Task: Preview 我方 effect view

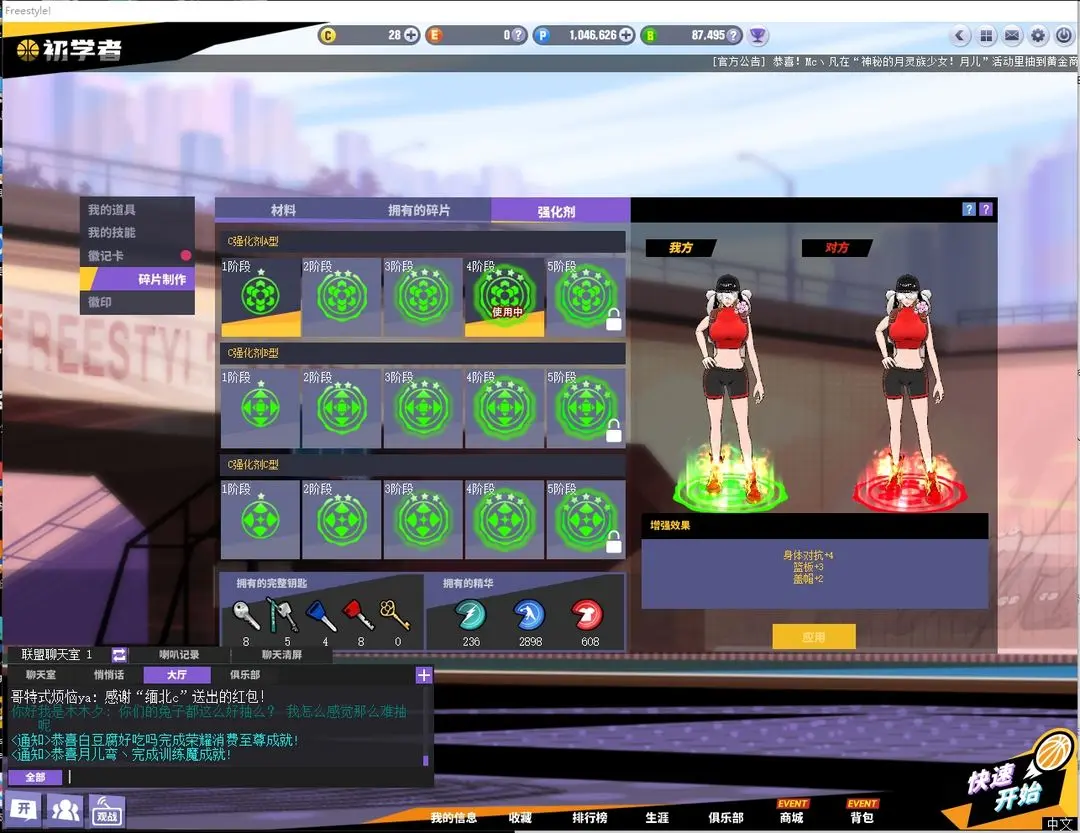Action: (x=681, y=248)
